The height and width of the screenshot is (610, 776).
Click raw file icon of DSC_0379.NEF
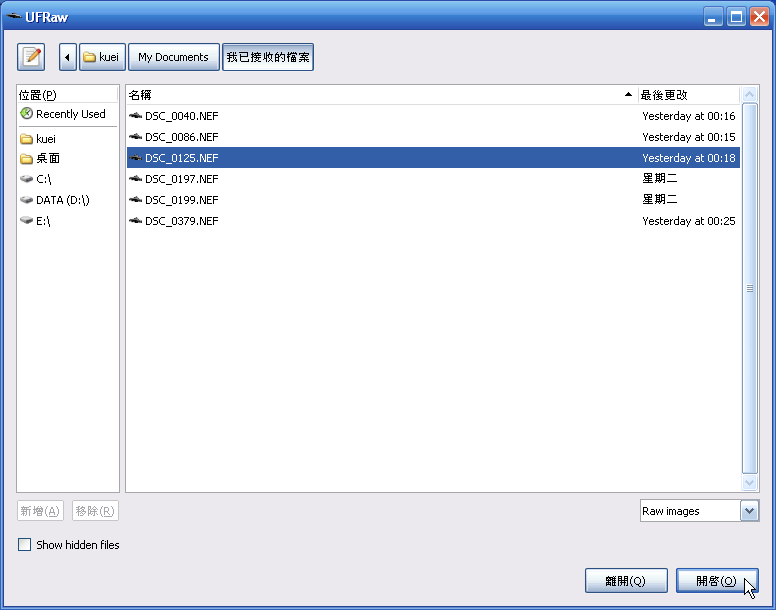[136, 221]
